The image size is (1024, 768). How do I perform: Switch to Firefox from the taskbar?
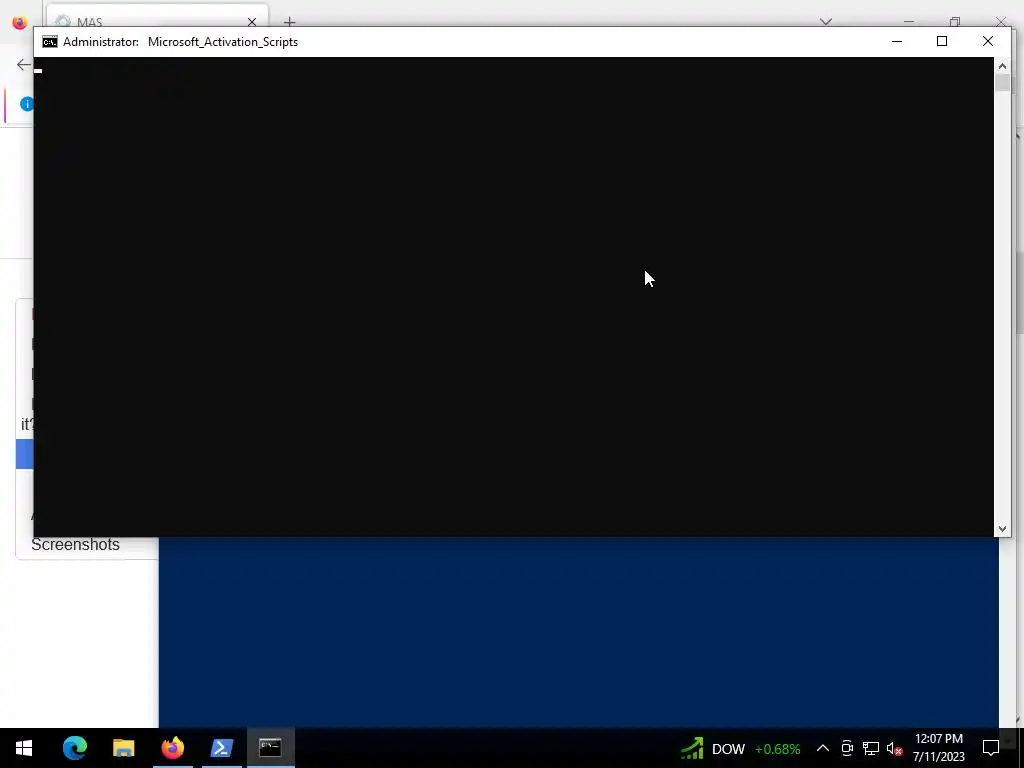[x=172, y=748]
